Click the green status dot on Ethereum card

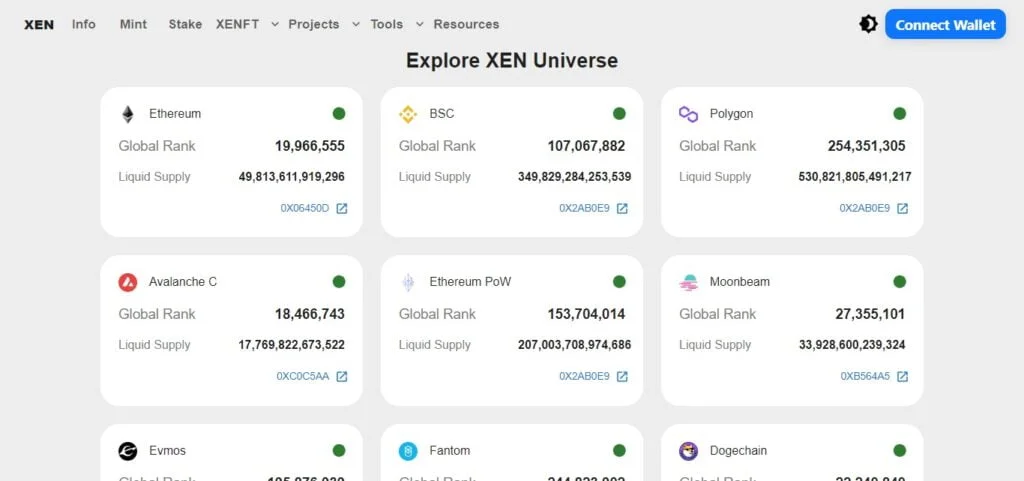tap(339, 114)
